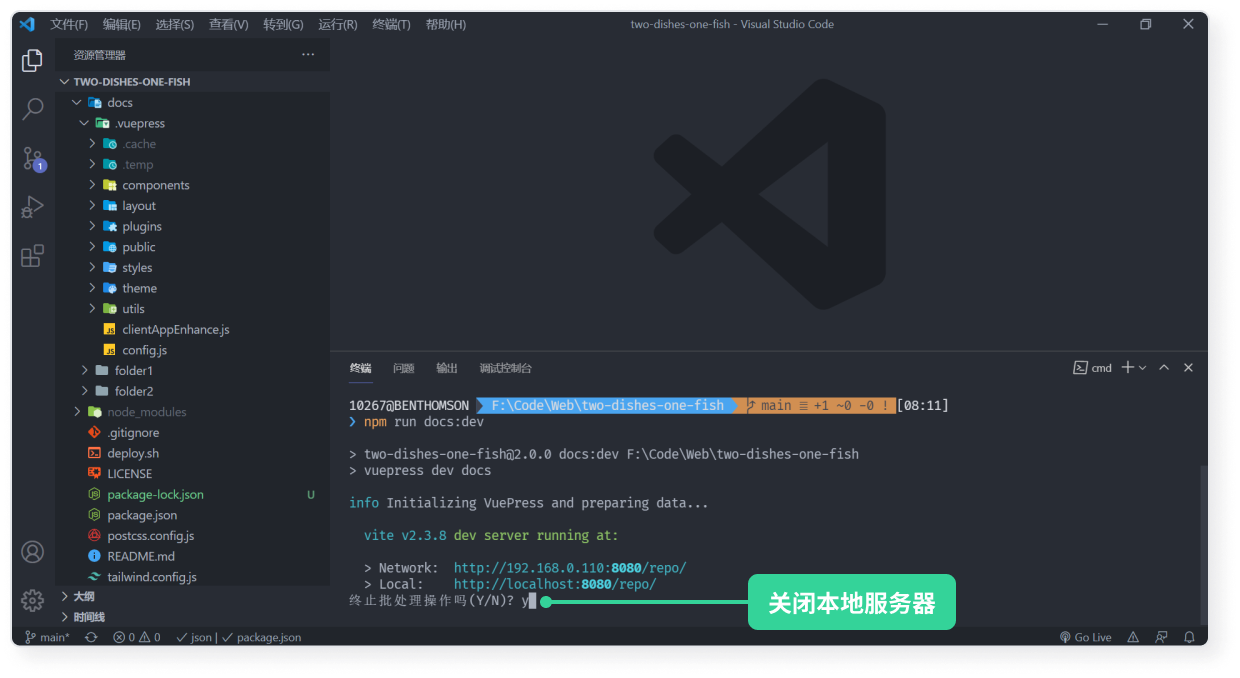Open the Explorer view in activity bar
Image resolution: width=1240 pixels, height=678 pixels.
click(33, 60)
